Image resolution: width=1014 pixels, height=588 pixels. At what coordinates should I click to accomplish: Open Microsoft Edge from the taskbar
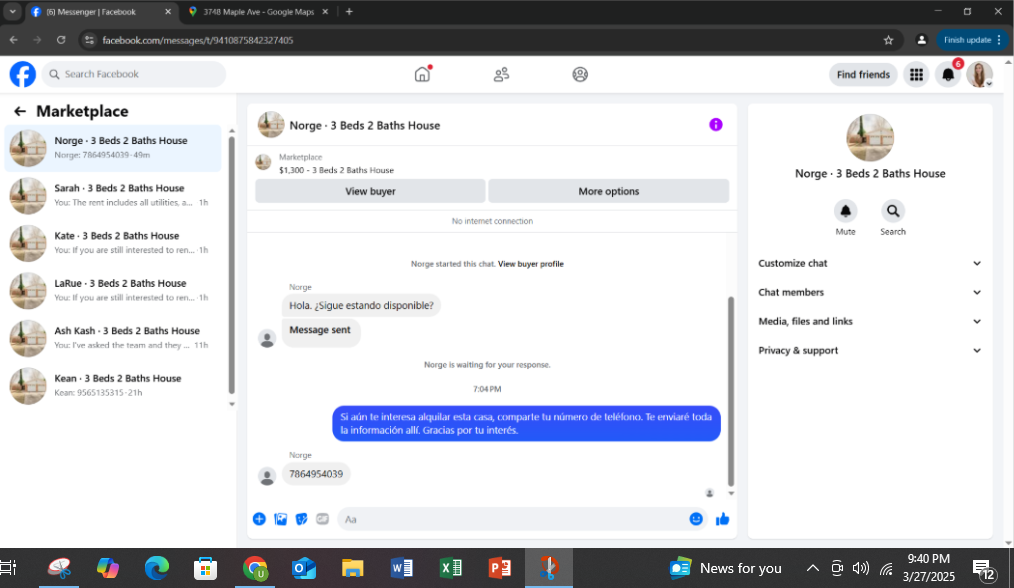[x=156, y=568]
